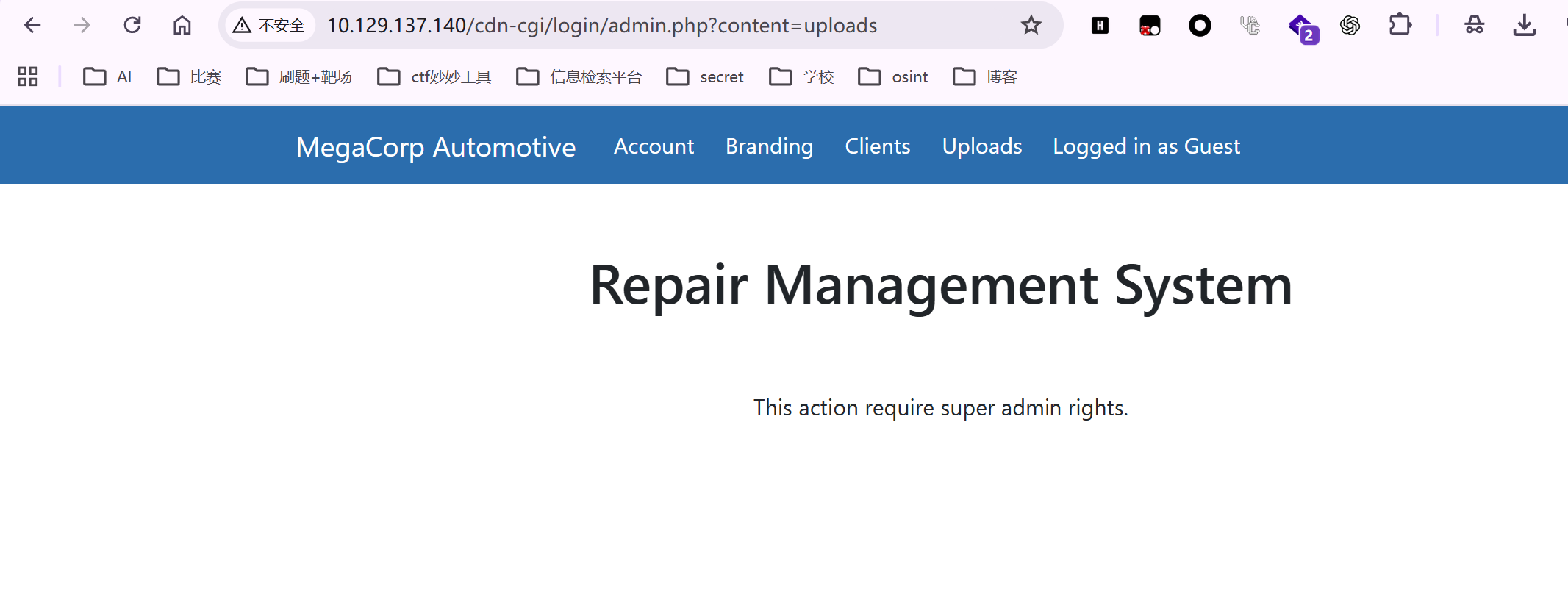The width and height of the screenshot is (1568, 608).
Task: Open the browser home page
Action: point(182,26)
